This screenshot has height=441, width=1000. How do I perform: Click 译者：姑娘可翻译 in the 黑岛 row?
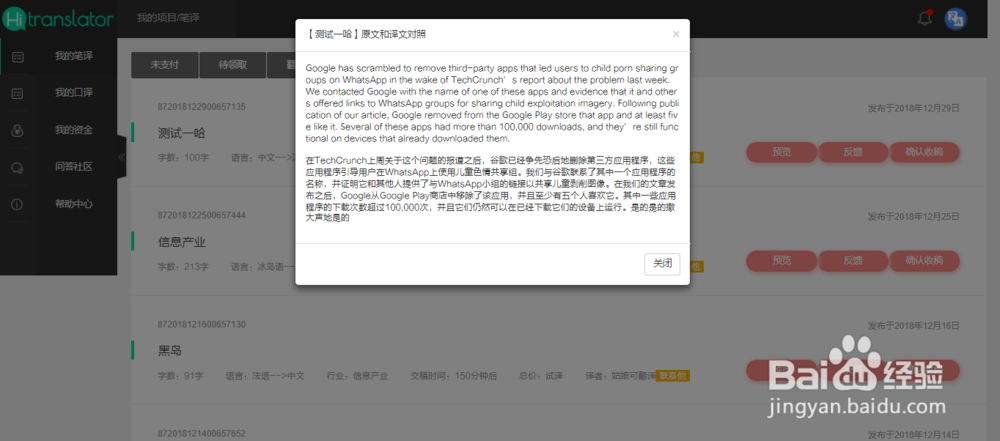click(620, 376)
